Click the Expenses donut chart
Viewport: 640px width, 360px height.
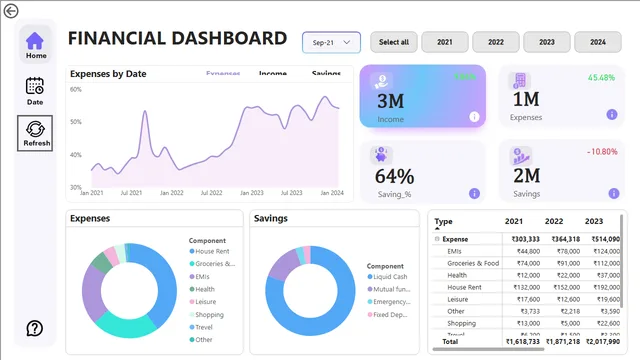click(x=129, y=291)
